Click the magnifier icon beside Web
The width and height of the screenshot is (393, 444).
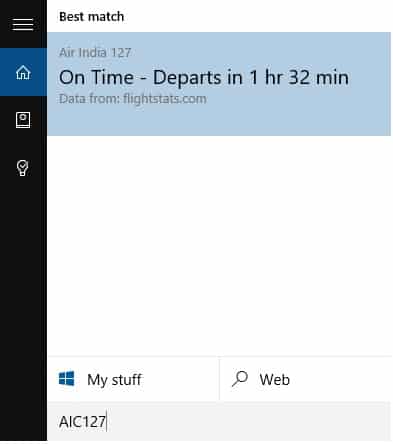point(240,379)
